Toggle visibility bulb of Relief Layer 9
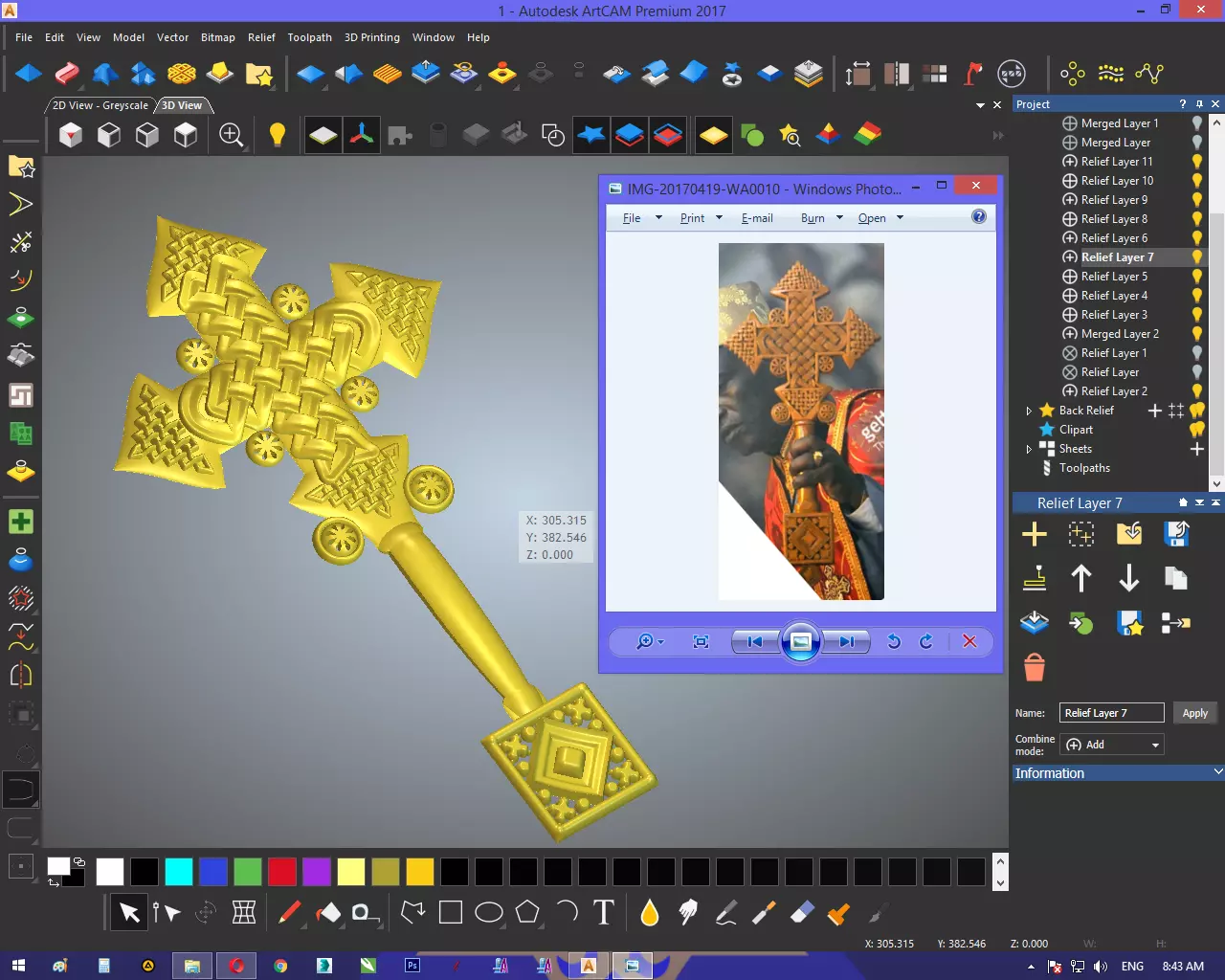 click(1196, 200)
